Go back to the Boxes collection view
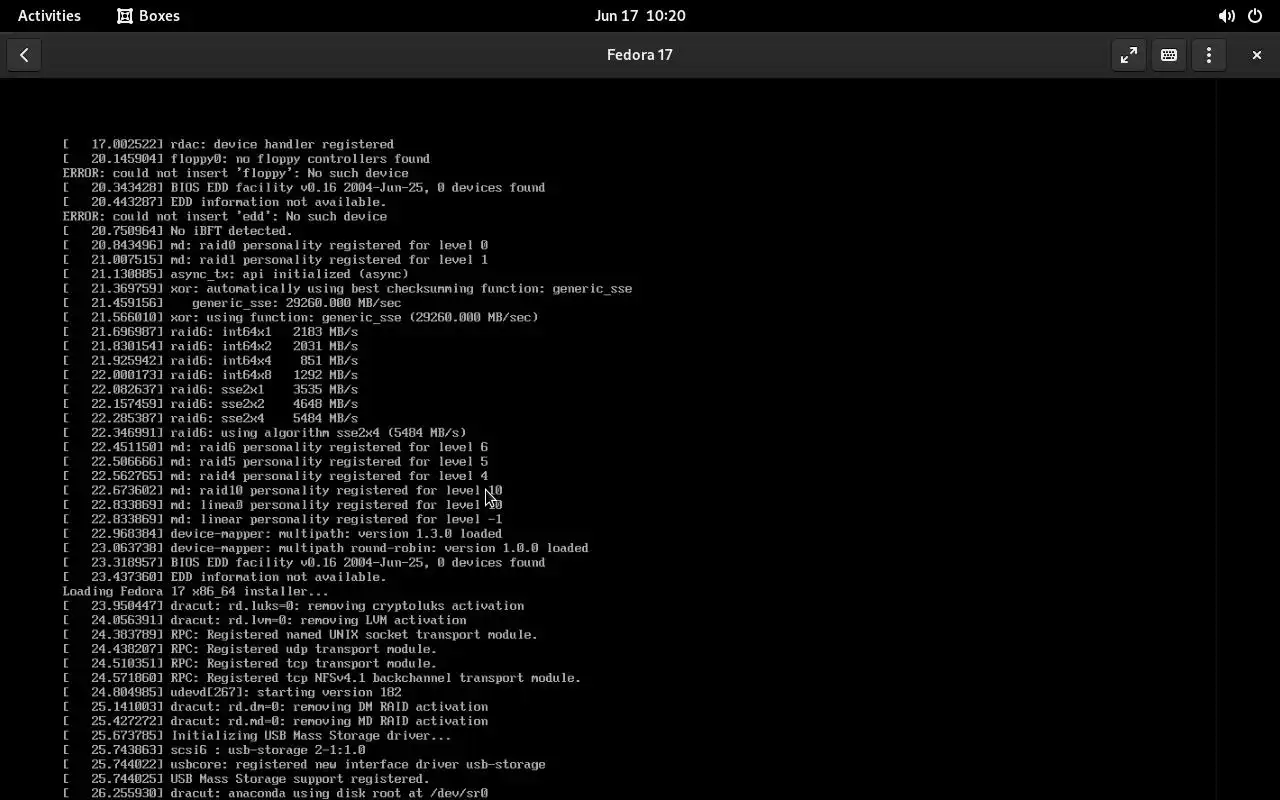Image resolution: width=1280 pixels, height=800 pixels. point(24,55)
